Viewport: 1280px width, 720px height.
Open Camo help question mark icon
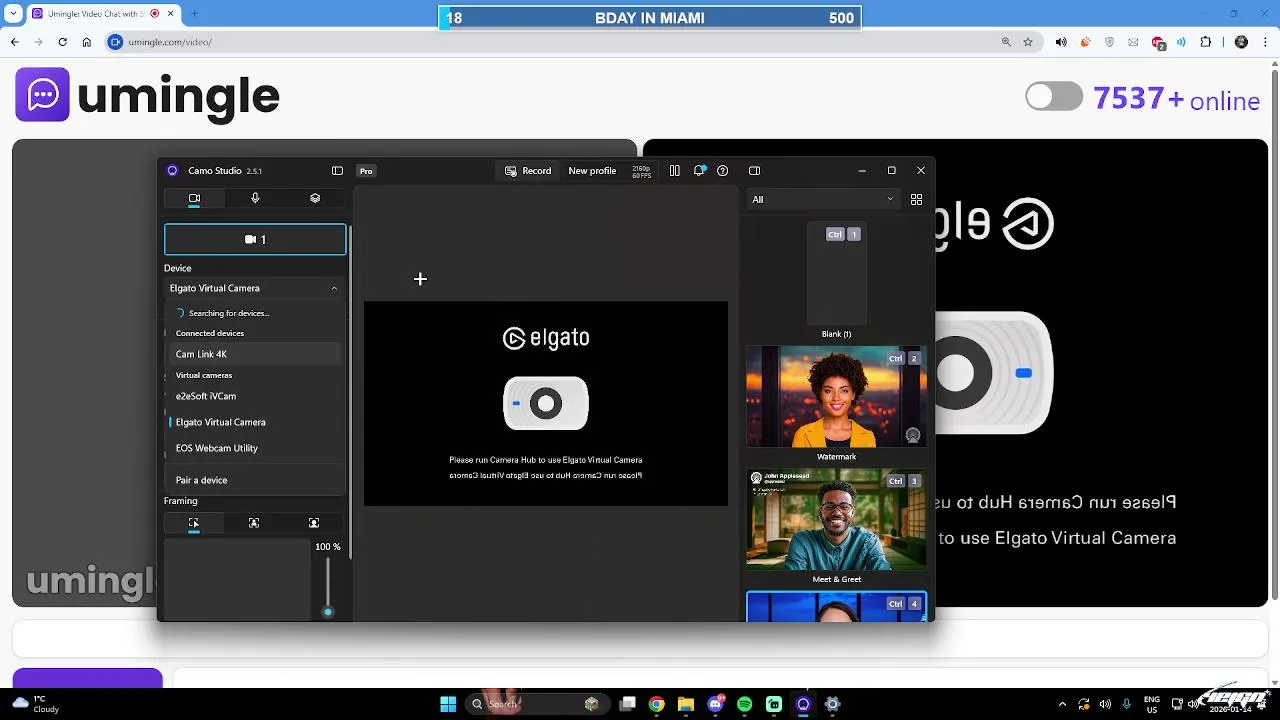pyautogui.click(x=723, y=171)
